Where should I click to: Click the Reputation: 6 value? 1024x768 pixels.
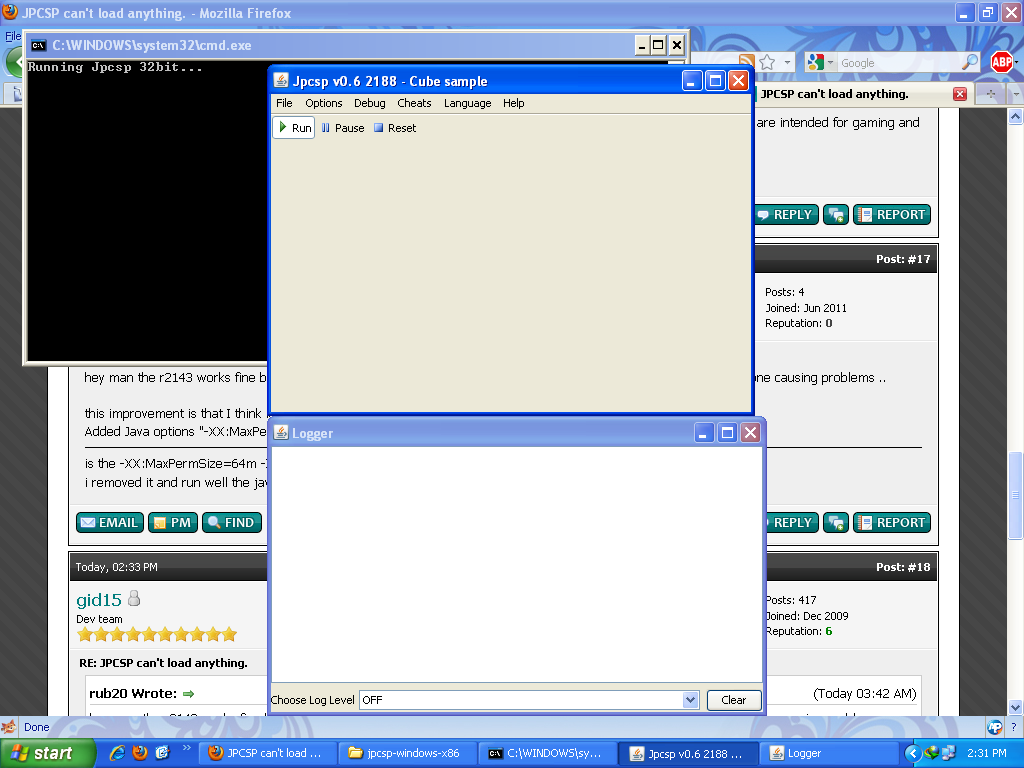(829, 631)
